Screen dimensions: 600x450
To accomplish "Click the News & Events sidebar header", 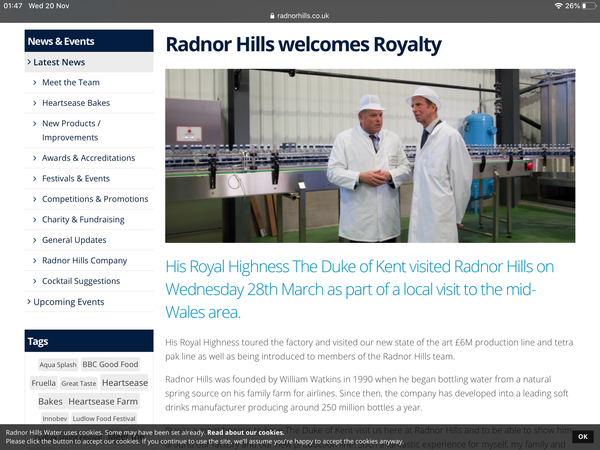I will 89,41.
